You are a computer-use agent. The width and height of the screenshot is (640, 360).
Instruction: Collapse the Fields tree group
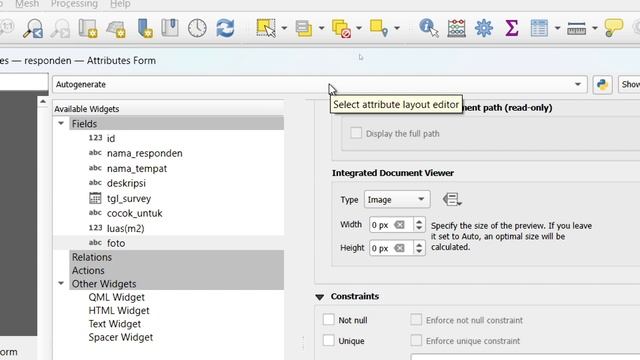click(x=61, y=123)
